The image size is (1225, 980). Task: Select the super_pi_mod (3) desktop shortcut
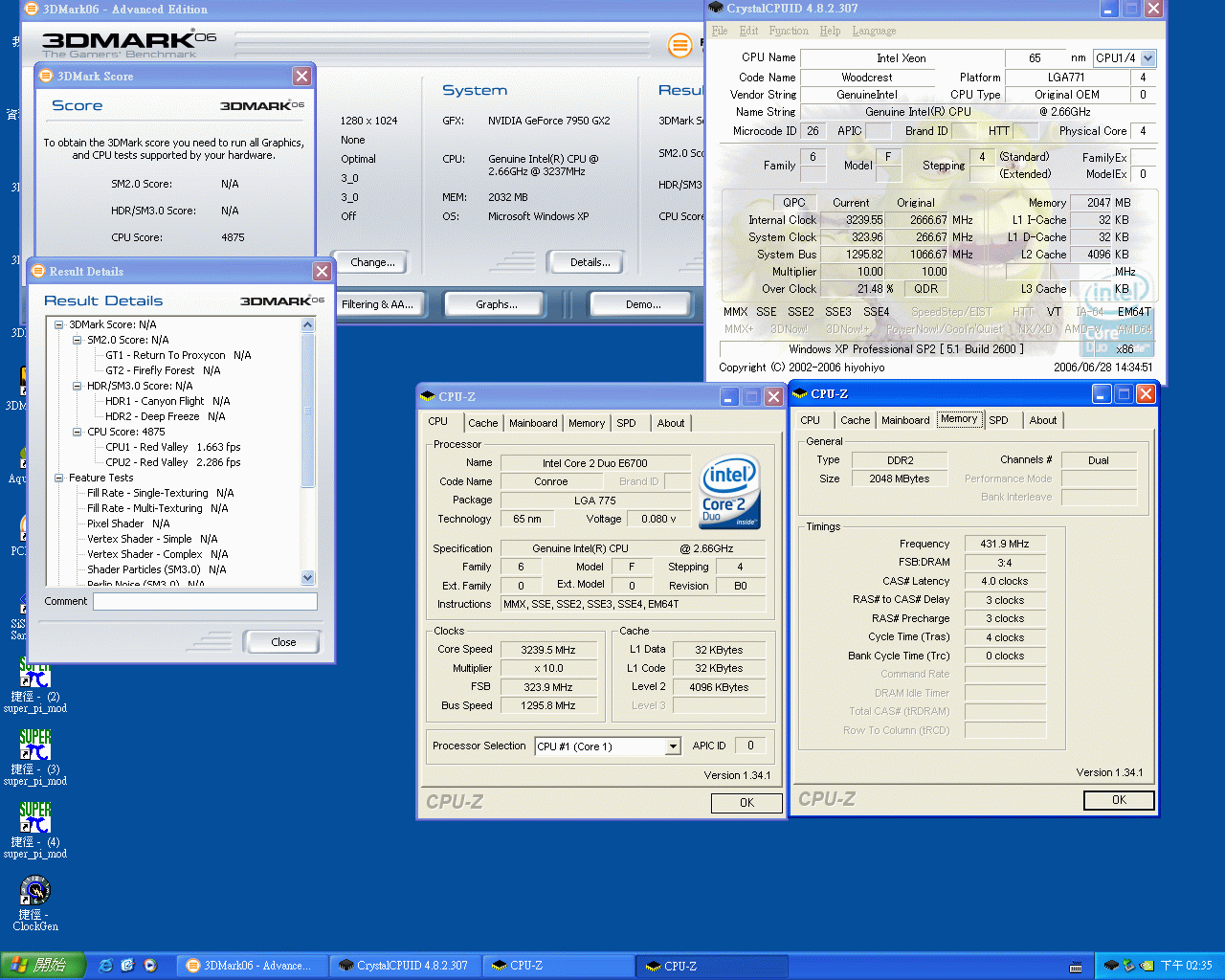35,746
